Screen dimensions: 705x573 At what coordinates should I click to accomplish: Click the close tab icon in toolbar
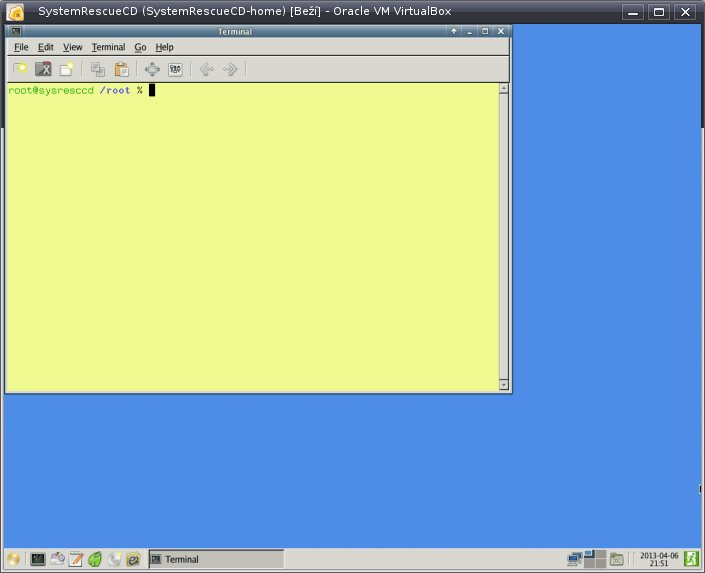pyautogui.click(x=43, y=69)
